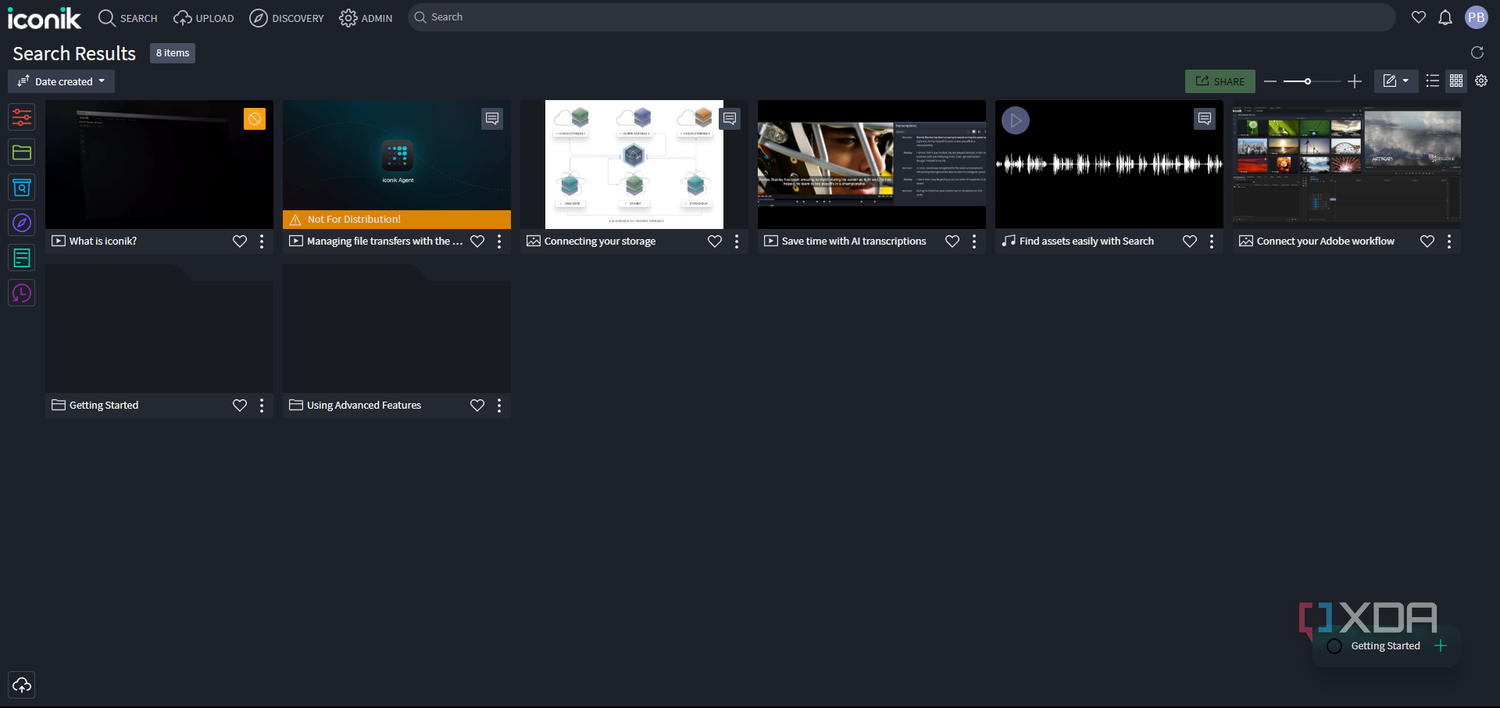
Task: Open view settings gear icon
Action: click(1481, 81)
